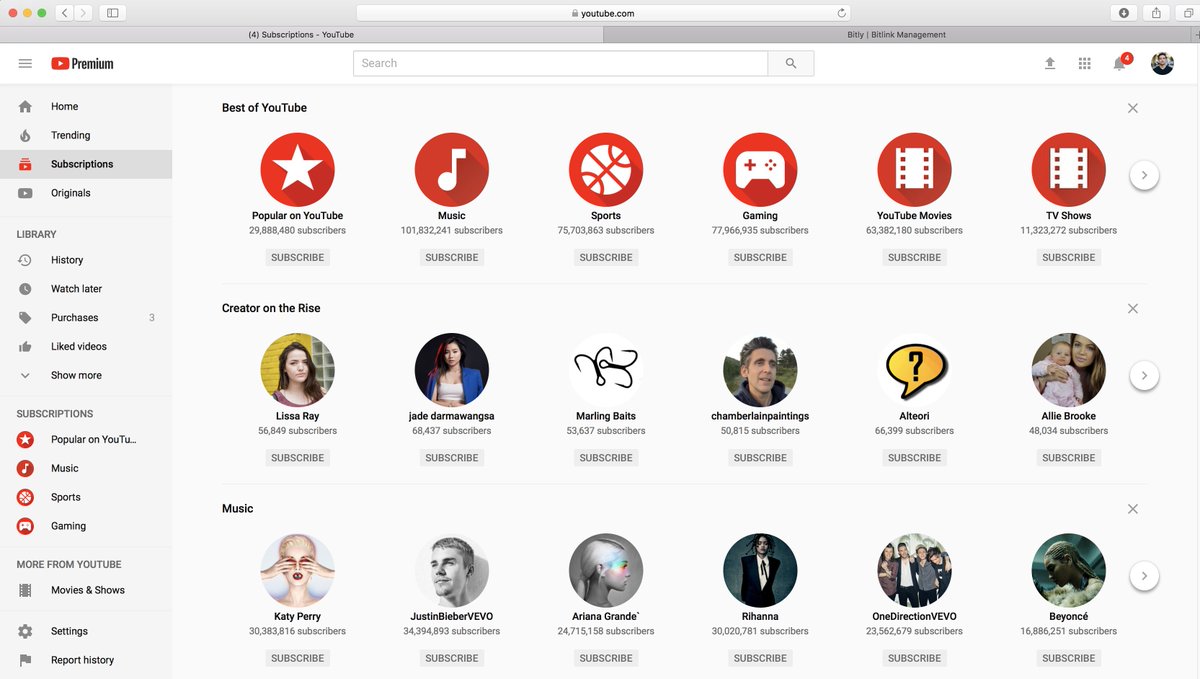Viewport: 1200px width, 679px height.
Task: Click Alteori question mark avatar
Action: point(914,370)
